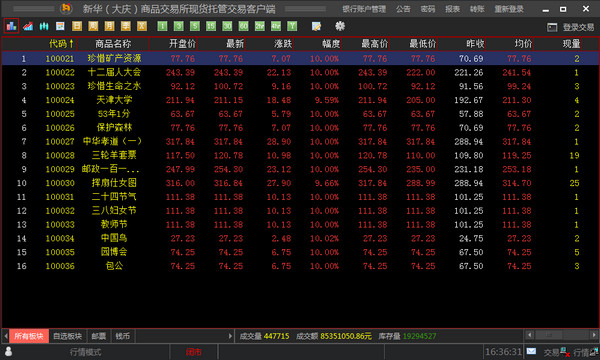Select row 天津大学
600x360 pixels.
coord(300,100)
